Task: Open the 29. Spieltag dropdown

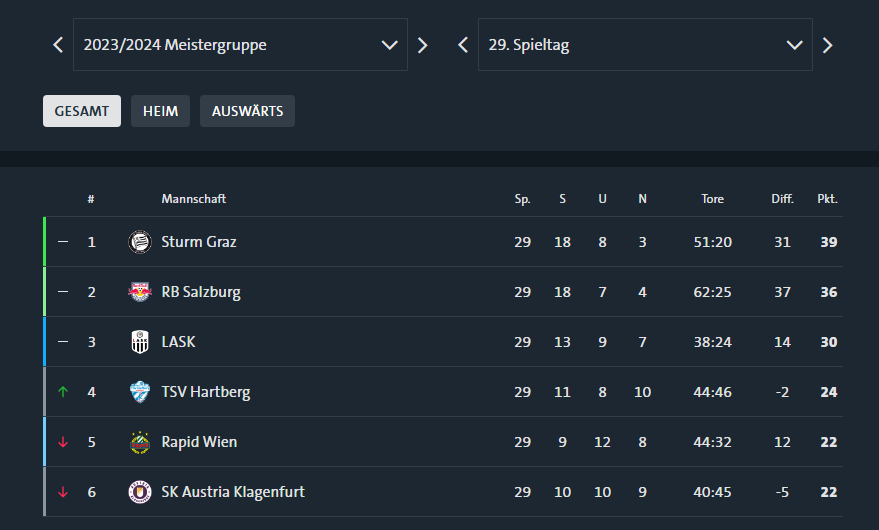Action: coord(645,44)
